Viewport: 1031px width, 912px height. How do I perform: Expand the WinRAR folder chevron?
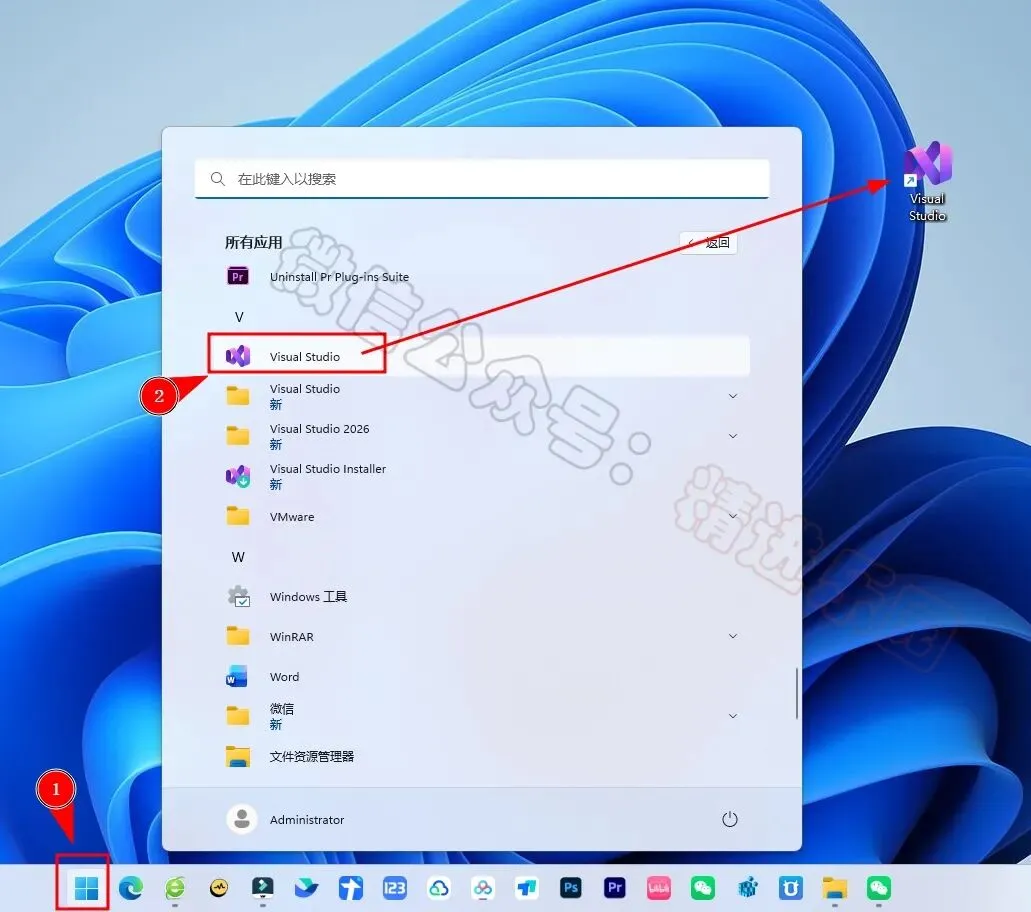[733, 636]
